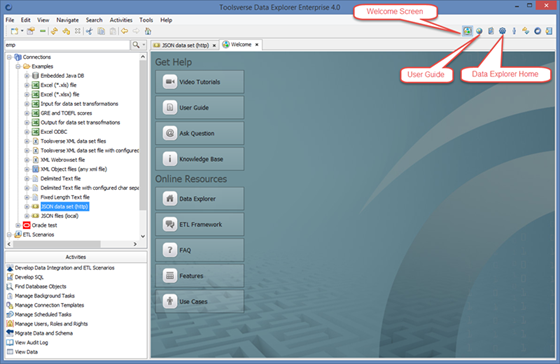Click the New connection toolbar icon
Viewport: 560px width, 364px height.
(x=14, y=31)
